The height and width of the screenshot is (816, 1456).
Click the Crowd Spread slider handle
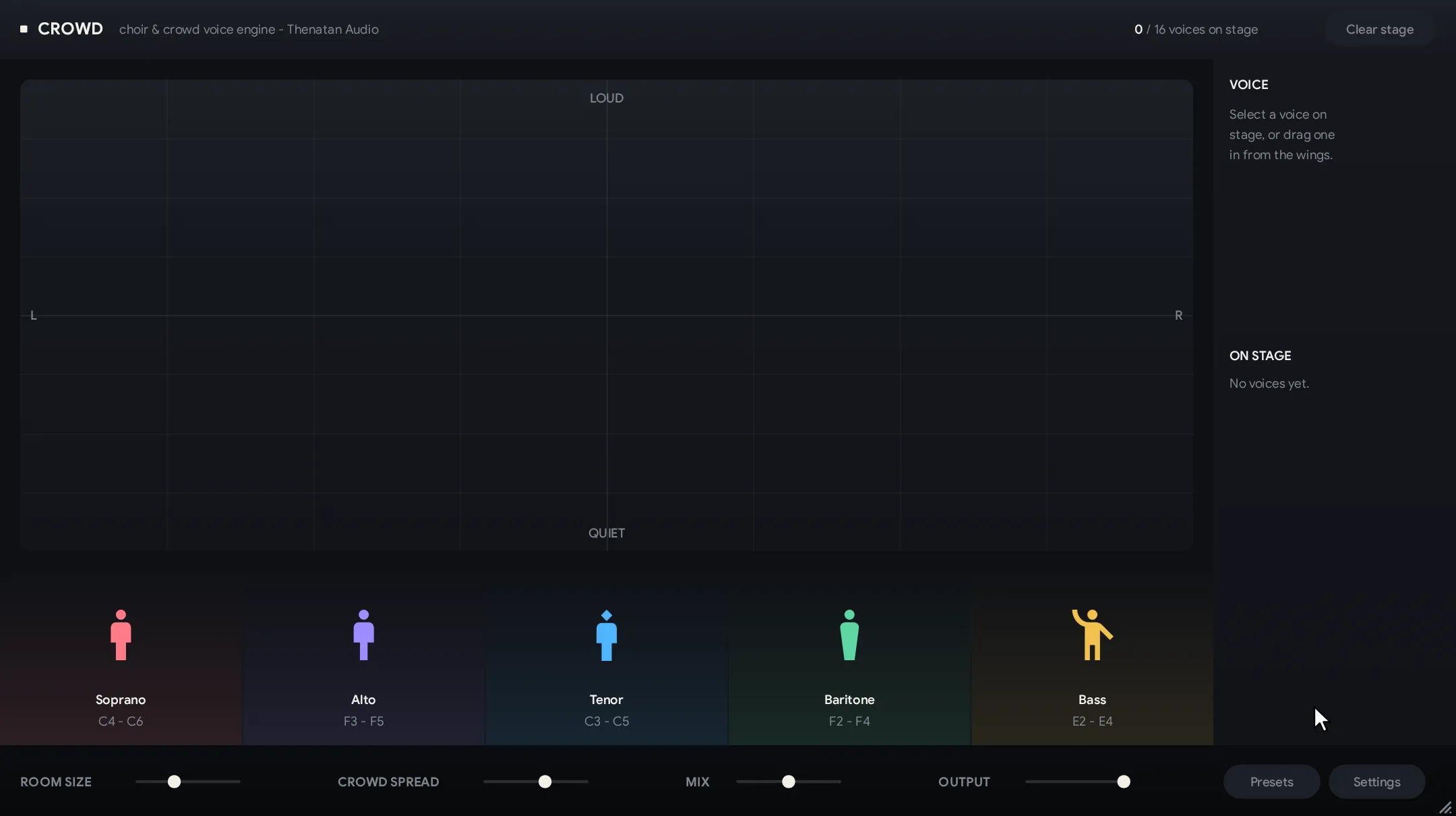(545, 782)
